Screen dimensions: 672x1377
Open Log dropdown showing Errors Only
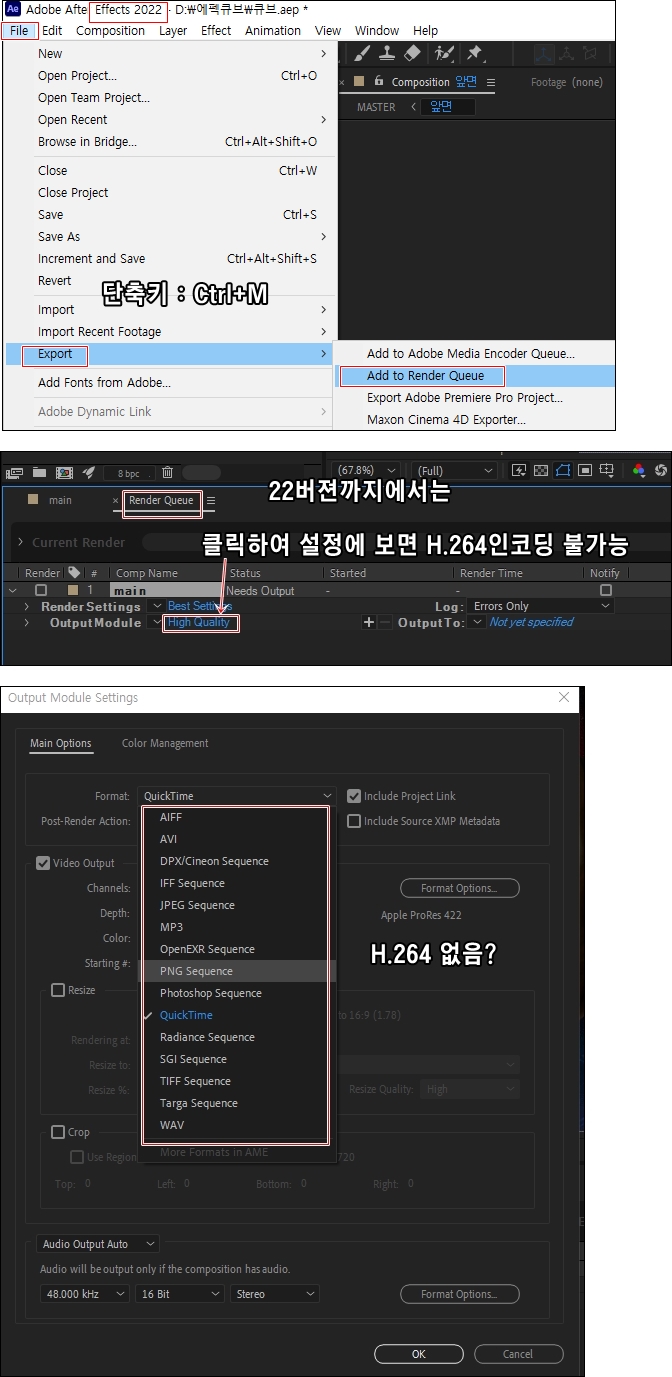[540, 606]
